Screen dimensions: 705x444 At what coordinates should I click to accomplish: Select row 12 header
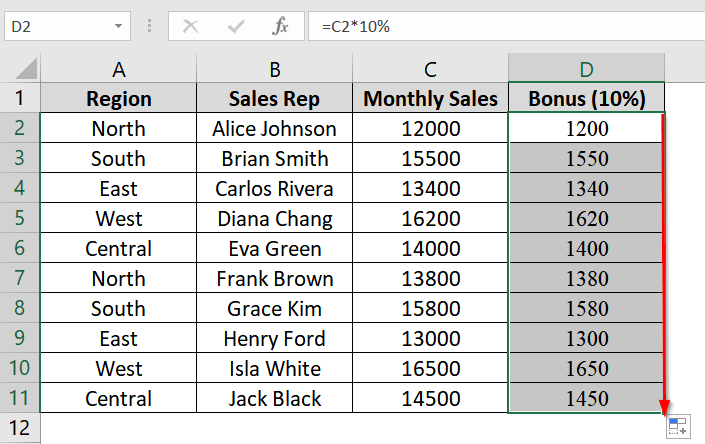[20, 429]
